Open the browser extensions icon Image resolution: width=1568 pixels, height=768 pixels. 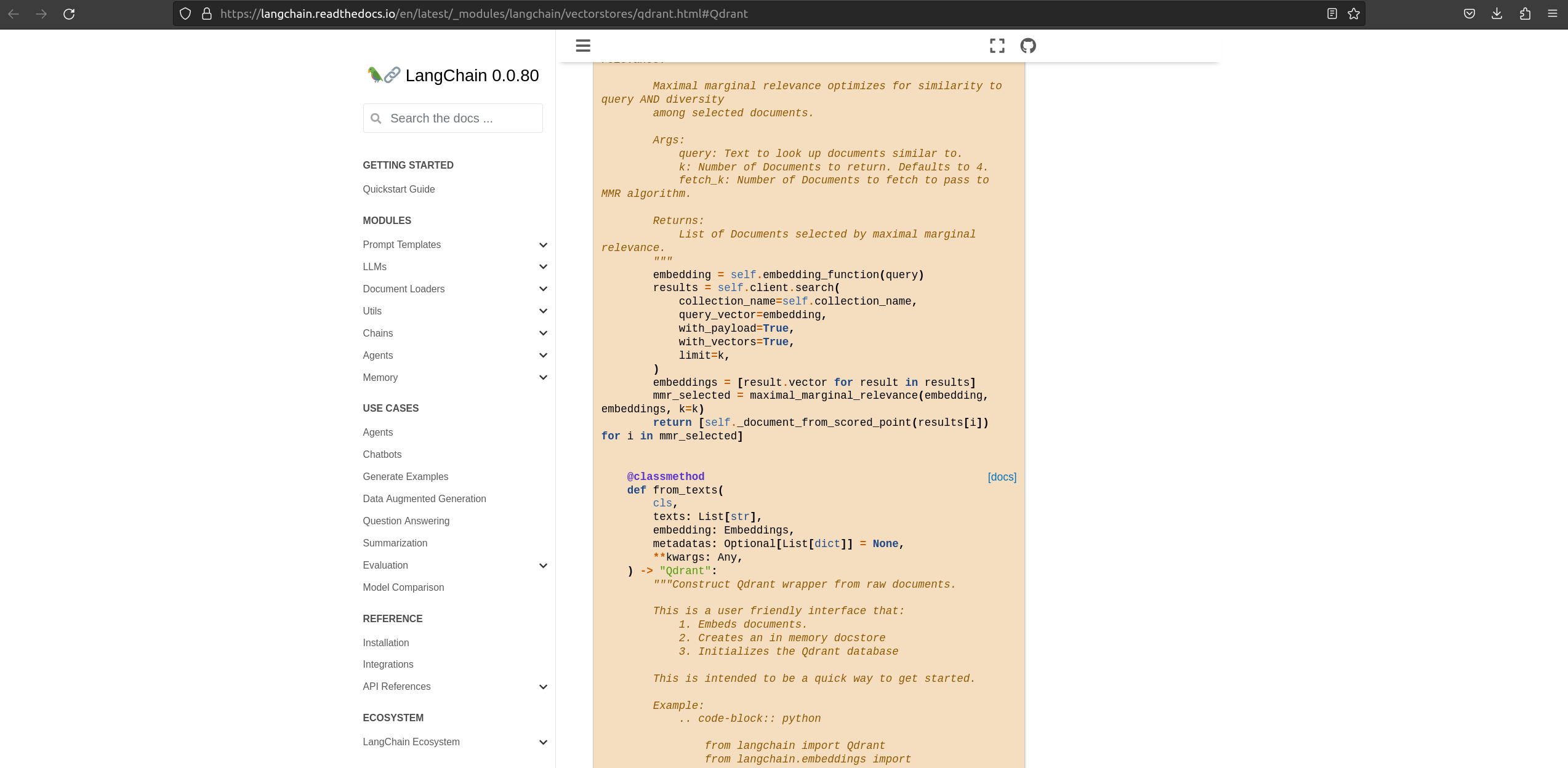click(1525, 14)
